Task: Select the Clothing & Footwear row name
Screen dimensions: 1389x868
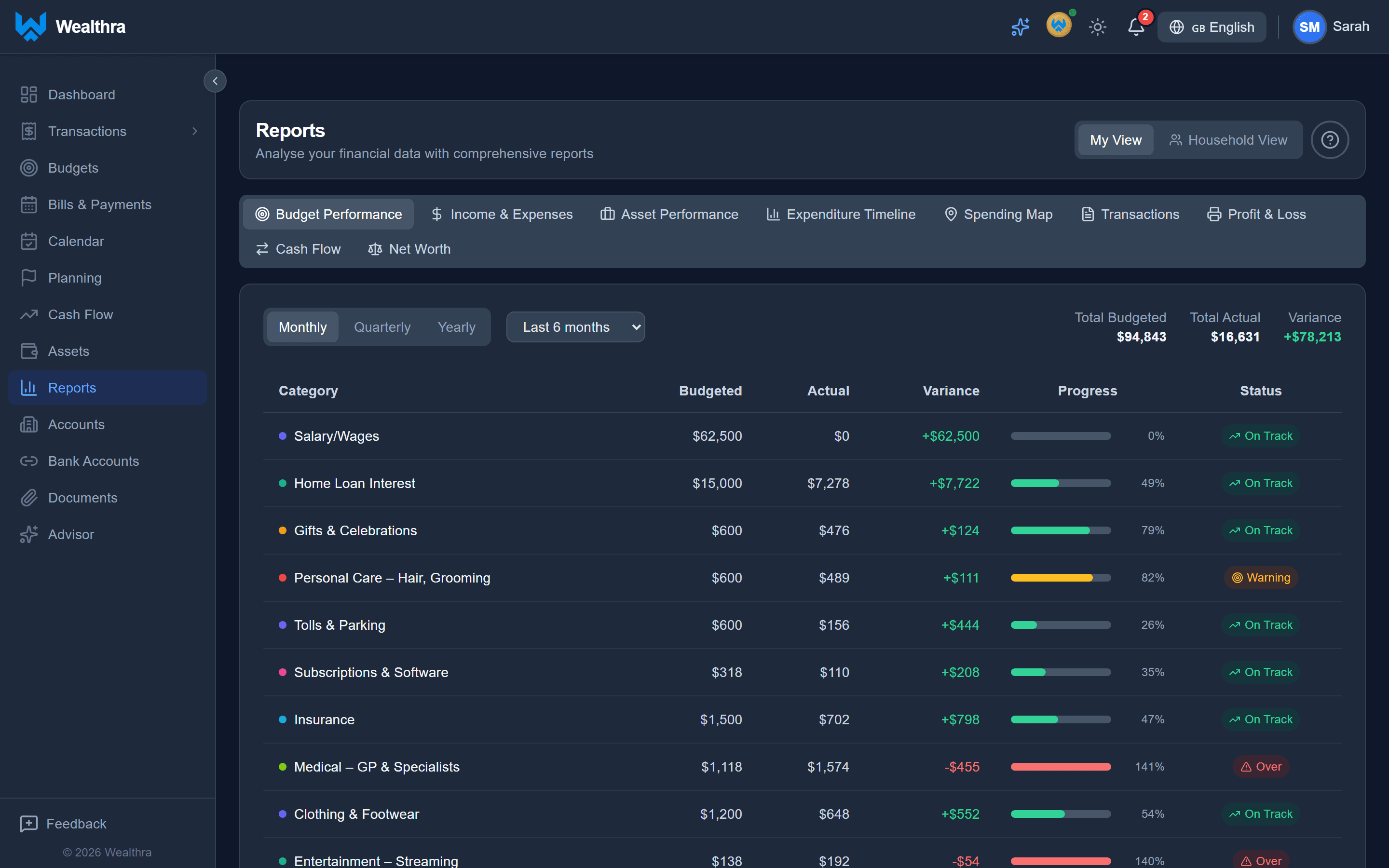Action: 356,814
